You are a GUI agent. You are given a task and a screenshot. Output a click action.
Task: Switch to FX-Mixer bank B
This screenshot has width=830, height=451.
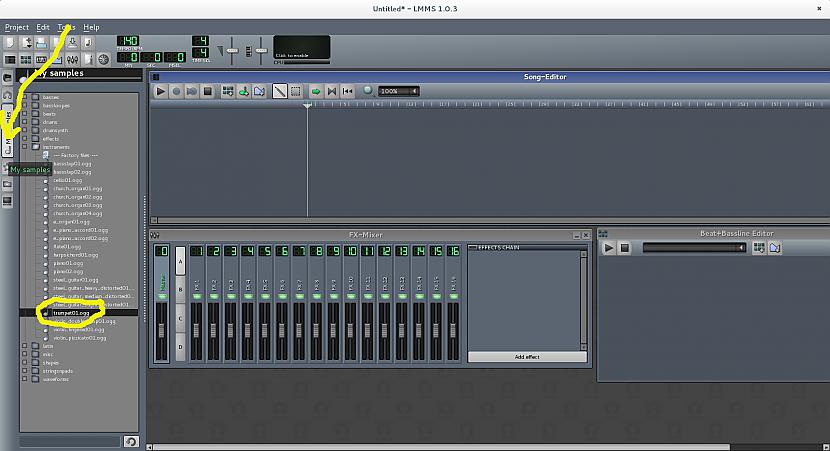pyautogui.click(x=181, y=290)
